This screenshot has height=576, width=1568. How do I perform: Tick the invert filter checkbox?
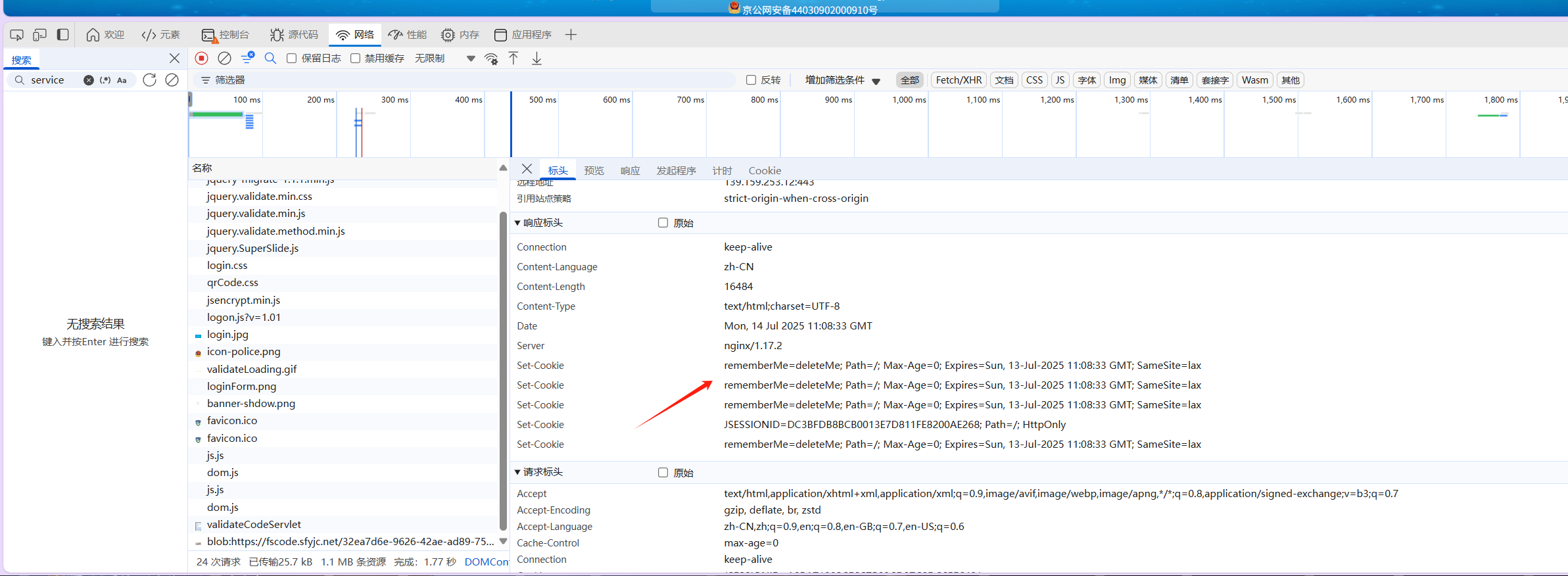click(751, 80)
